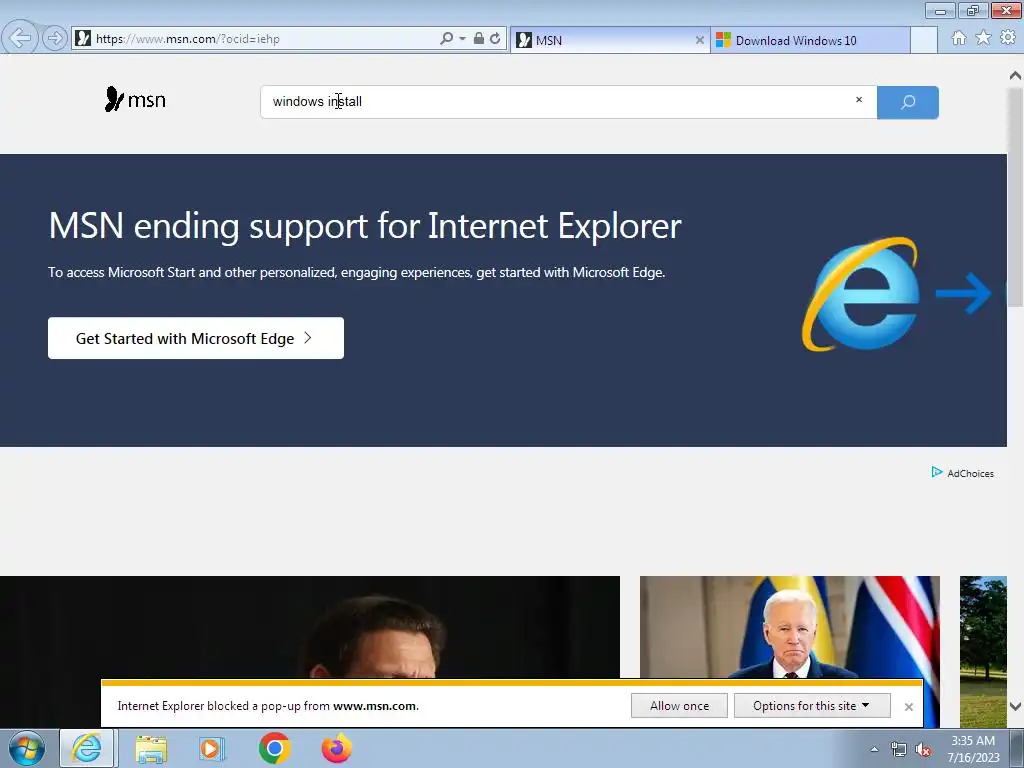
Task: Click the Internet Explorer taskbar icon
Action: (x=87, y=748)
